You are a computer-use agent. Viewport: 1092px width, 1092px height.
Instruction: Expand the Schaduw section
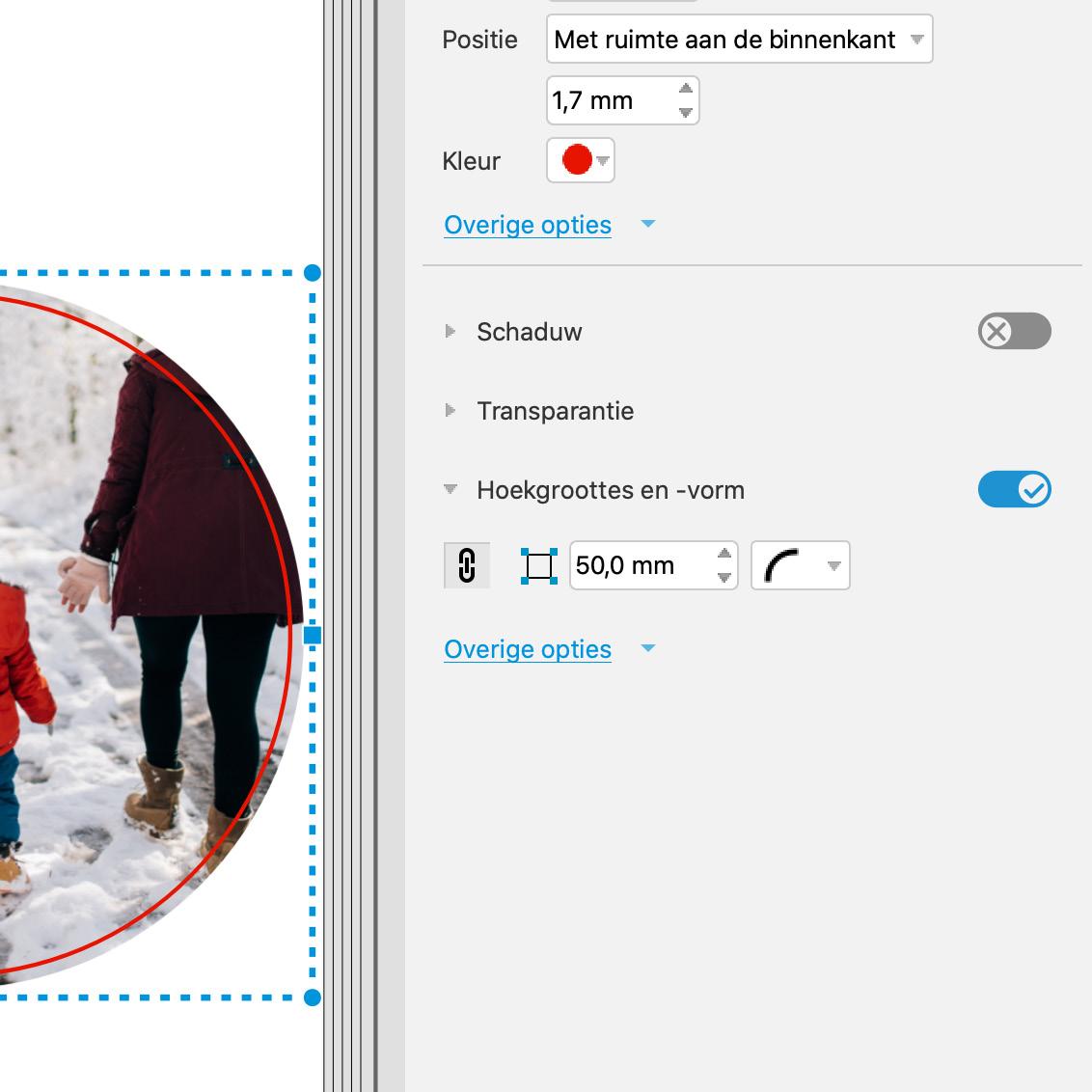point(450,331)
